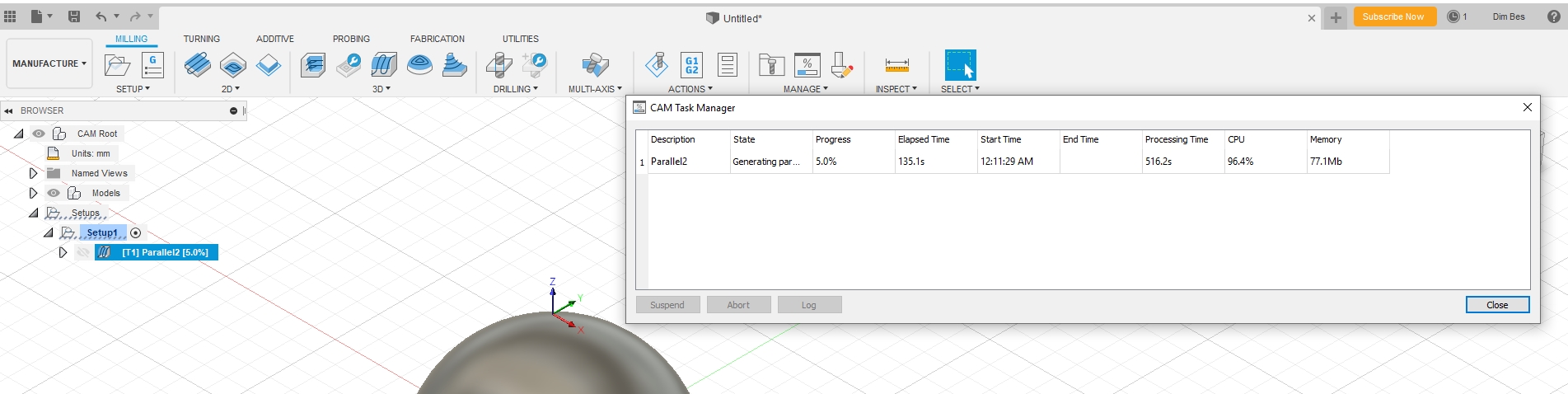1568x394 pixels.
Task: Toggle visibility eye of CAM Root
Action: (39, 134)
